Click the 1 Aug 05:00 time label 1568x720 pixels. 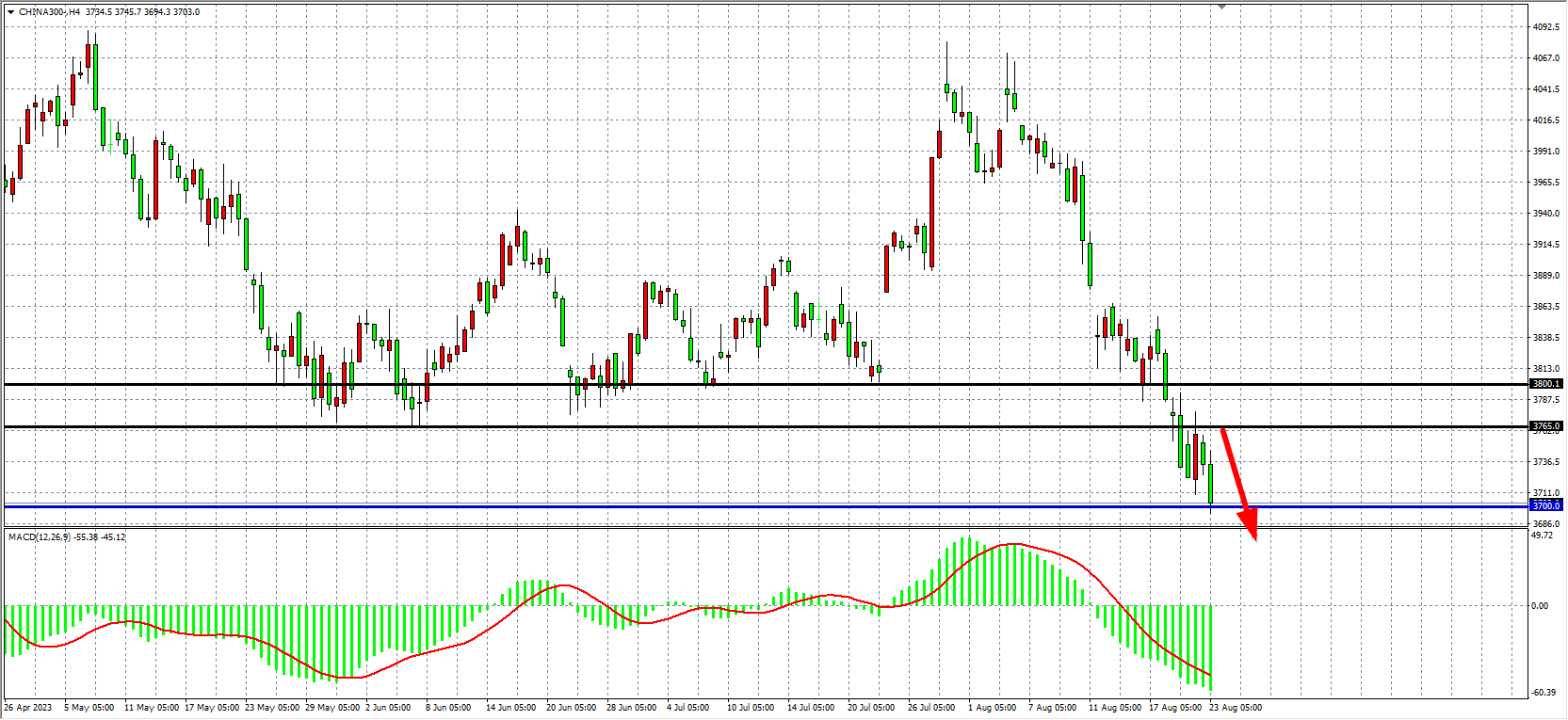pyautogui.click(x=993, y=708)
